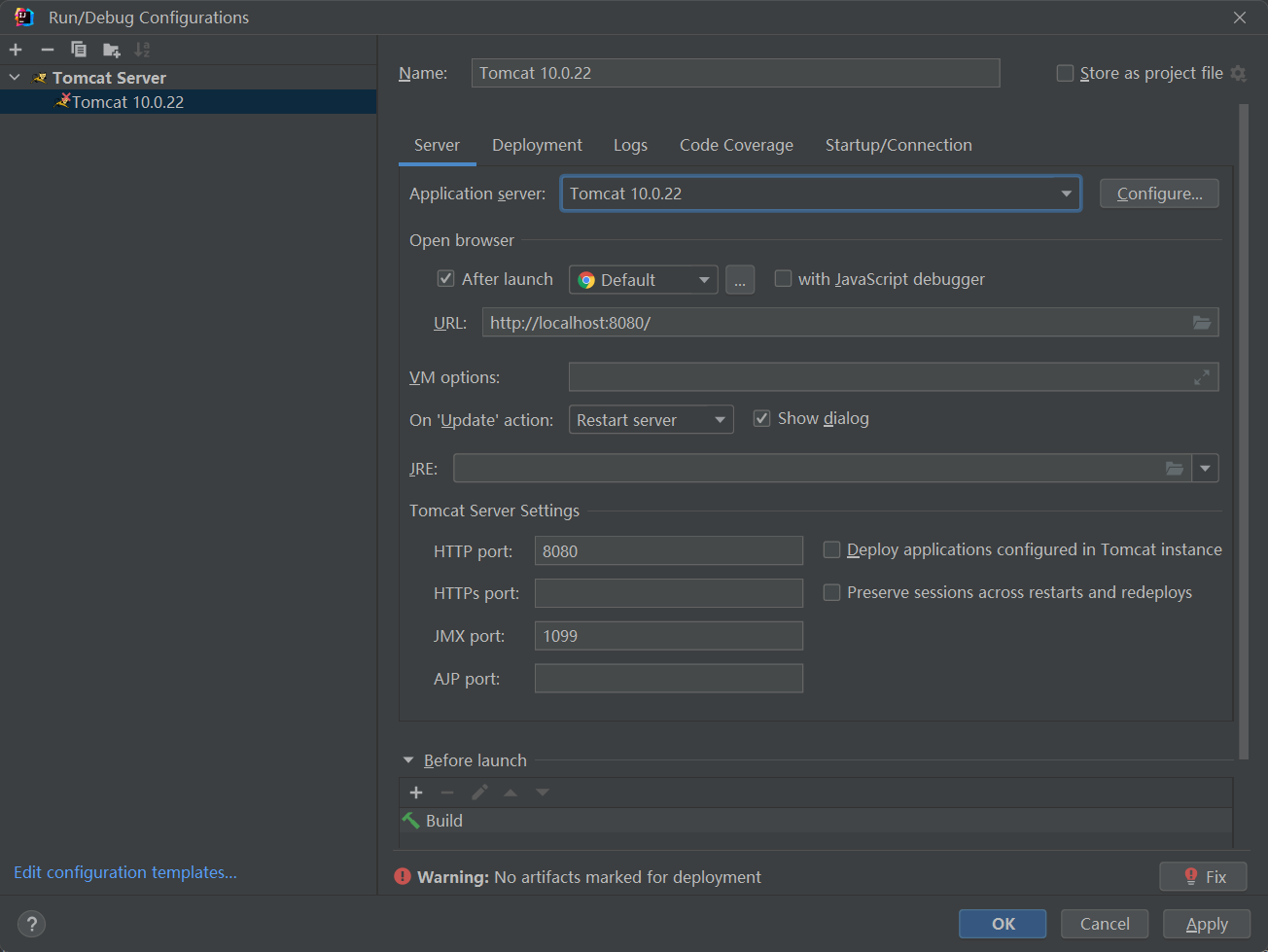Screen dimensions: 1268x952
Task: Enable Store as project file
Action: (1065, 73)
